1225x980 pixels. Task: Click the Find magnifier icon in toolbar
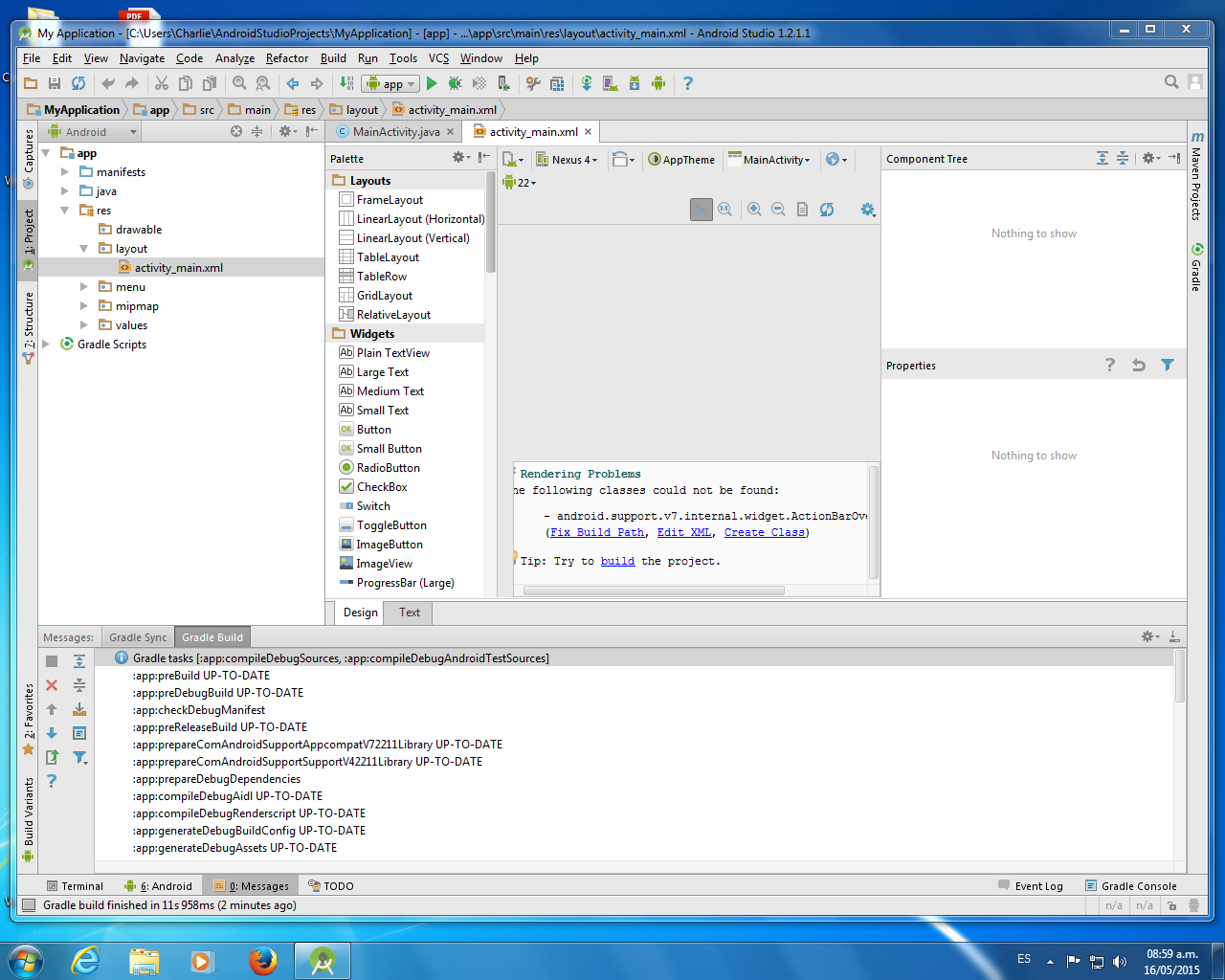[x=239, y=84]
